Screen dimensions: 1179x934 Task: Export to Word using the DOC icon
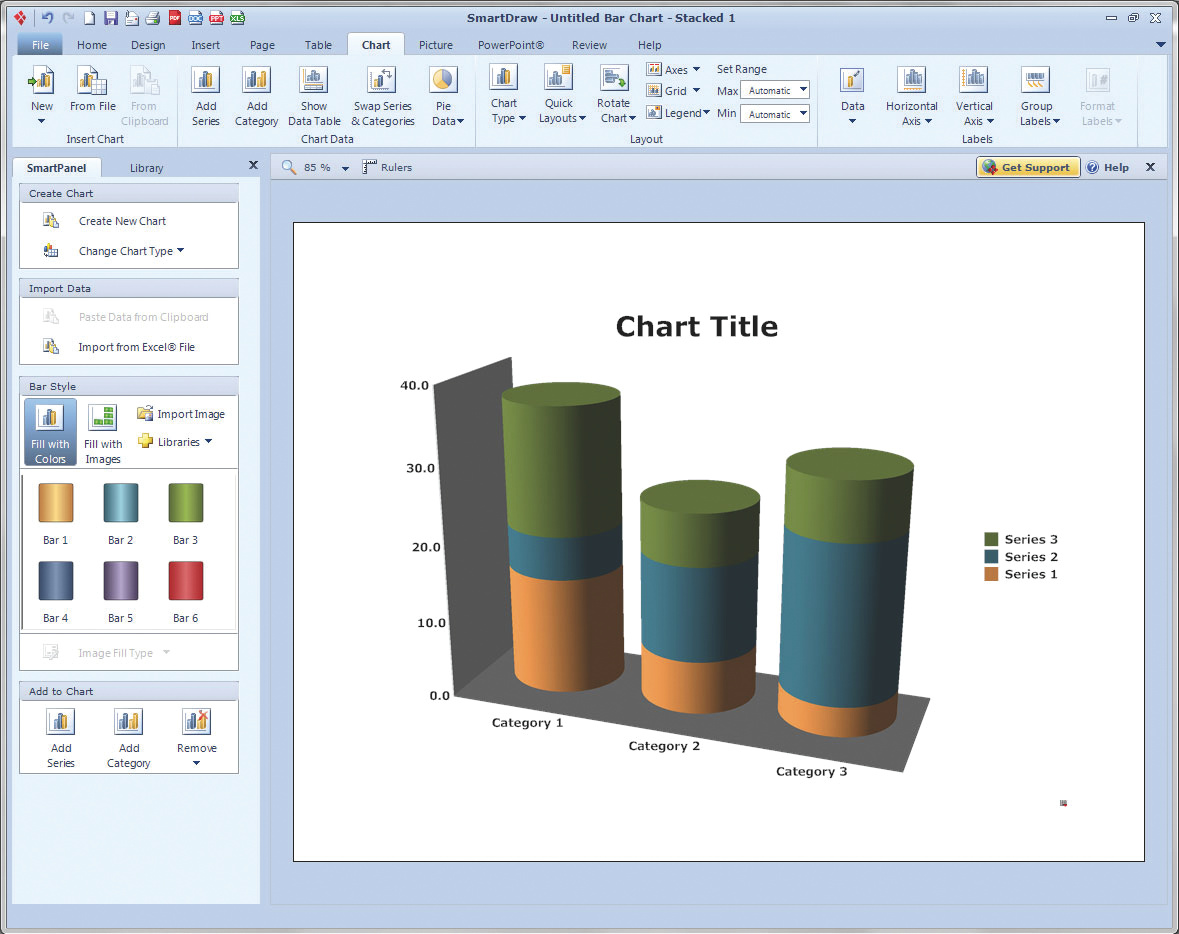pos(195,17)
